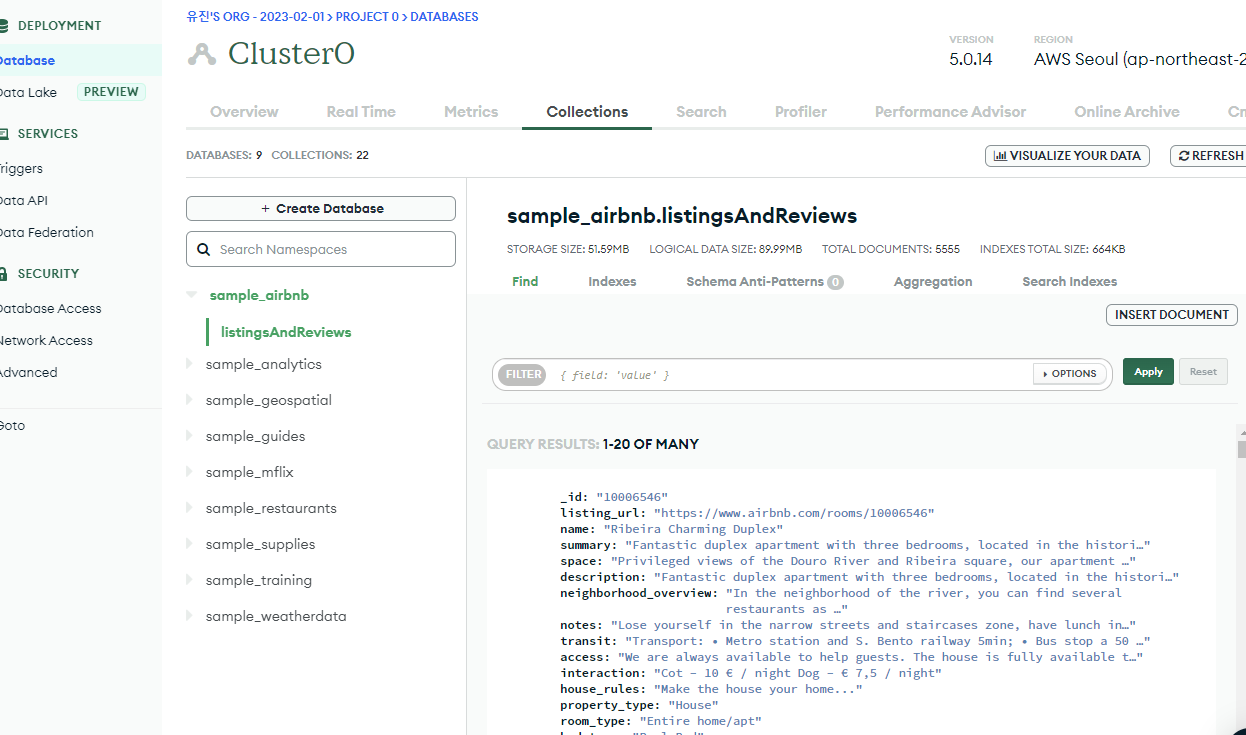Viewport: 1246px width, 735px height.
Task: Click the Refresh button
Action: pos(1208,156)
